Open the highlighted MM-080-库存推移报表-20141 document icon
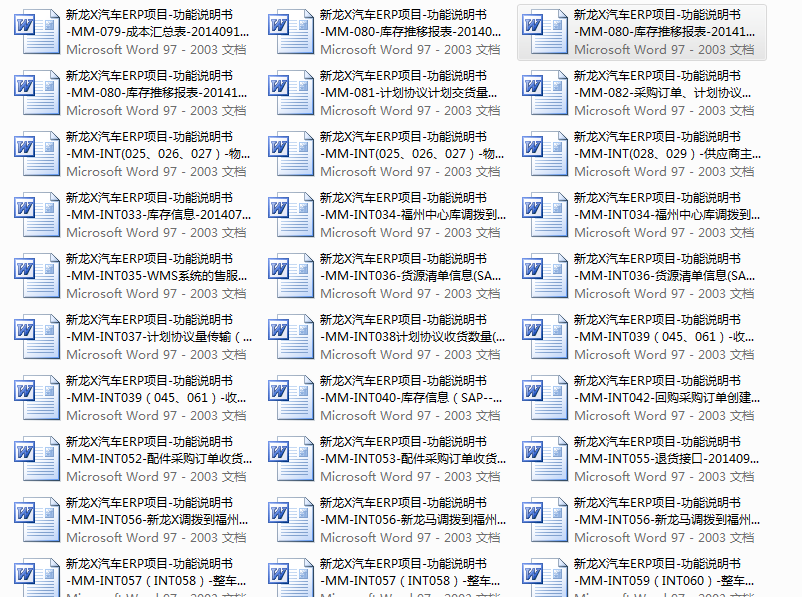 (544, 32)
